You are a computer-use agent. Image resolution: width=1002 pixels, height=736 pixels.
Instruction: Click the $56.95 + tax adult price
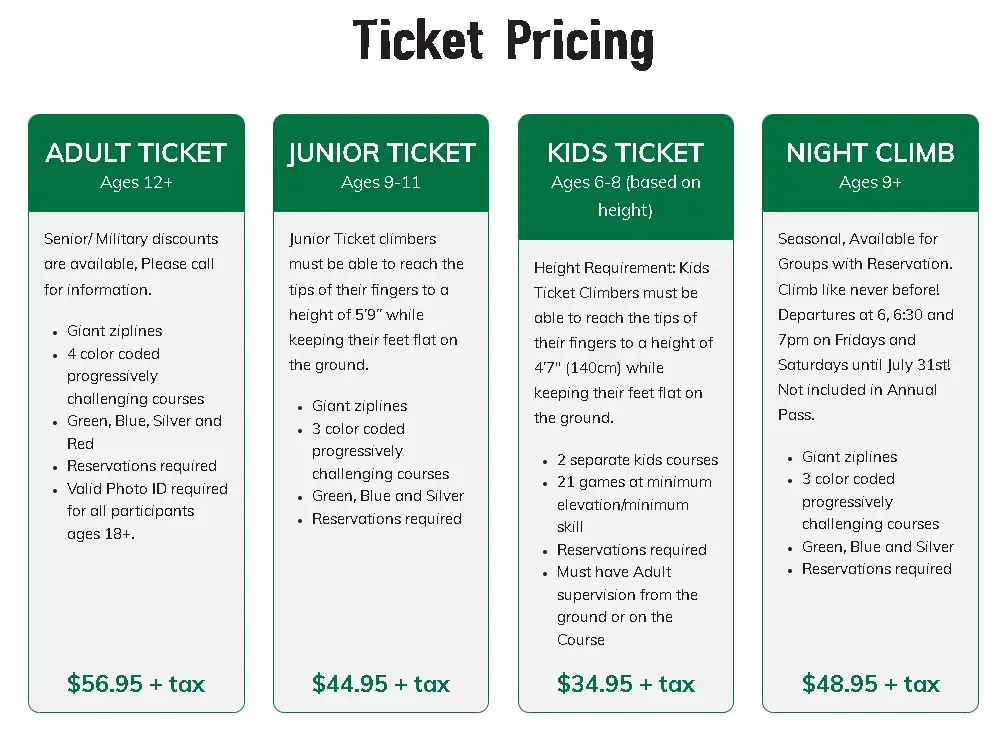(x=136, y=684)
